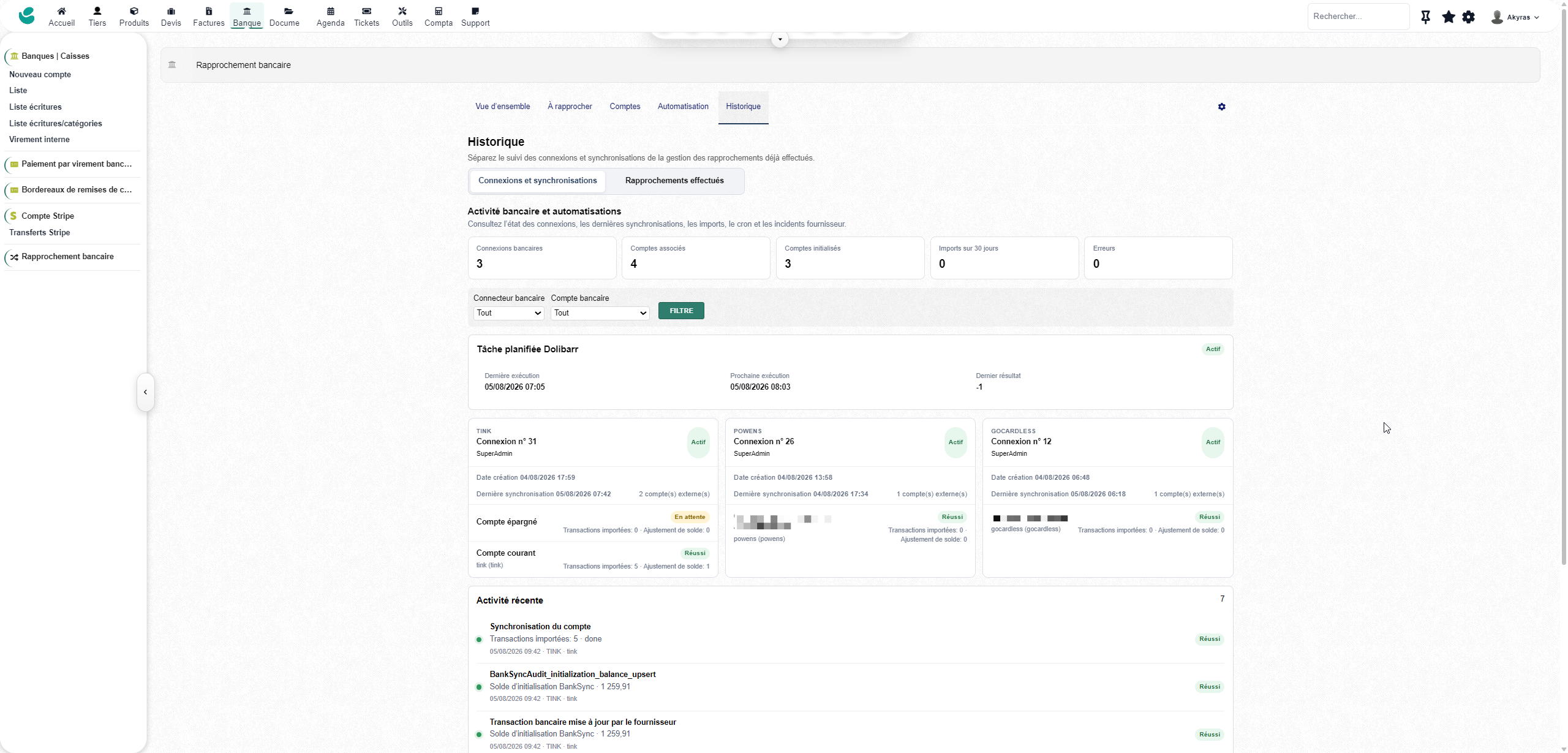
Task: Open Nouveau compte link
Action: pyautogui.click(x=40, y=74)
